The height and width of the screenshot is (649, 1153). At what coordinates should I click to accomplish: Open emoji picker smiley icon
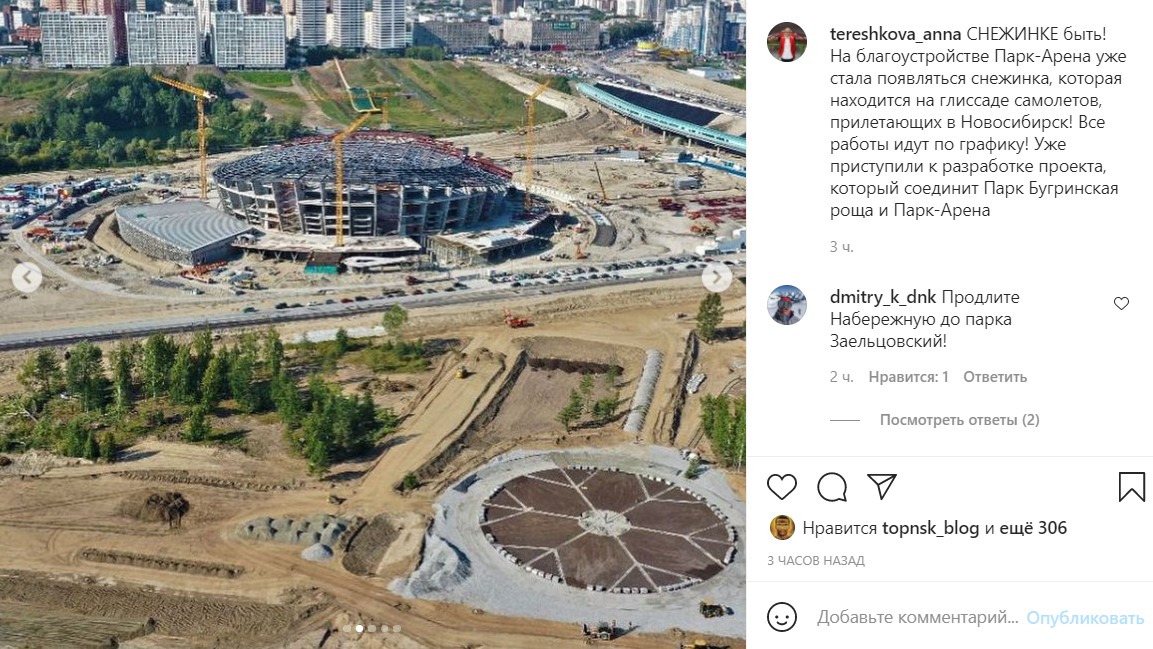point(782,617)
